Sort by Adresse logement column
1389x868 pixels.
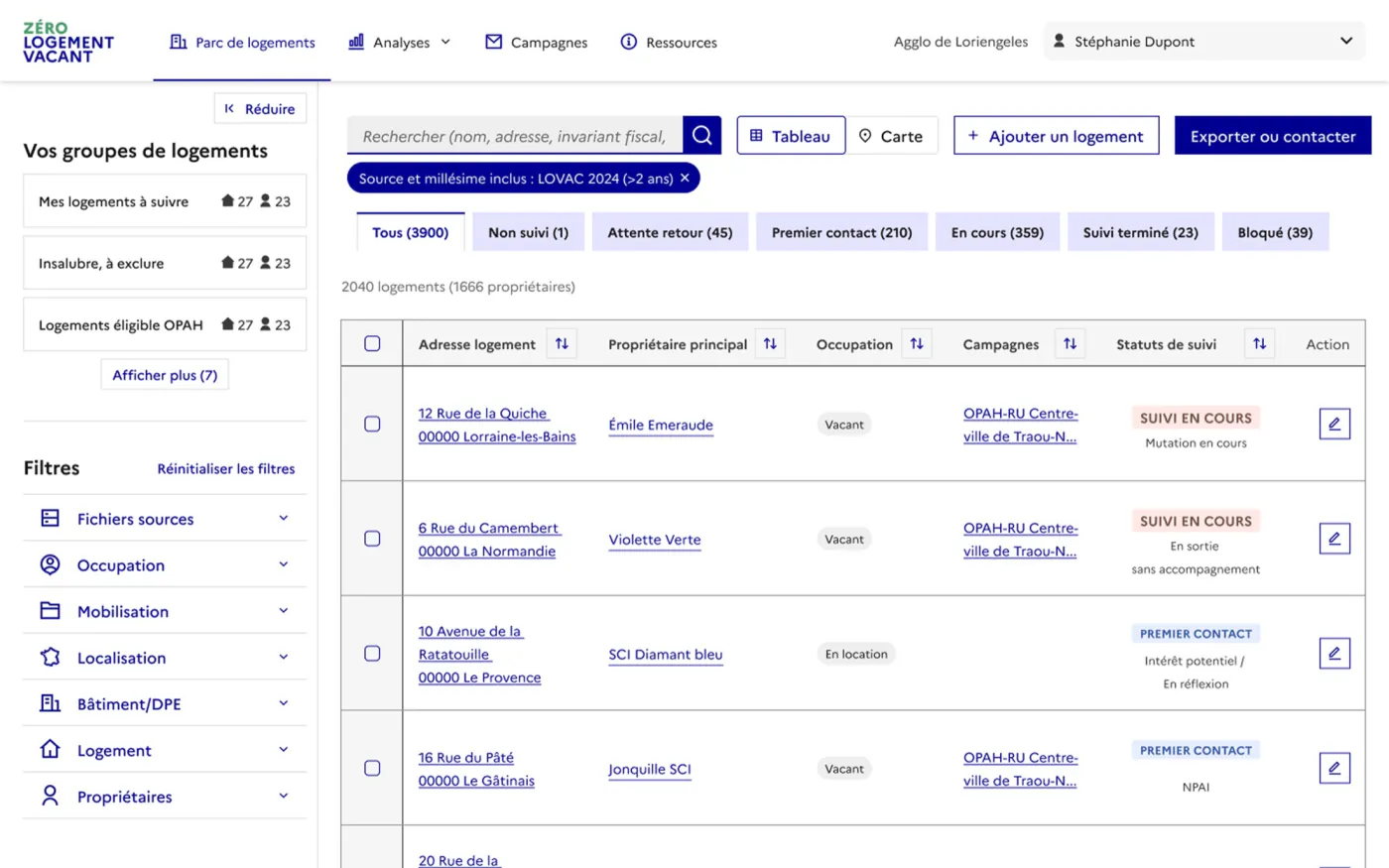562,344
